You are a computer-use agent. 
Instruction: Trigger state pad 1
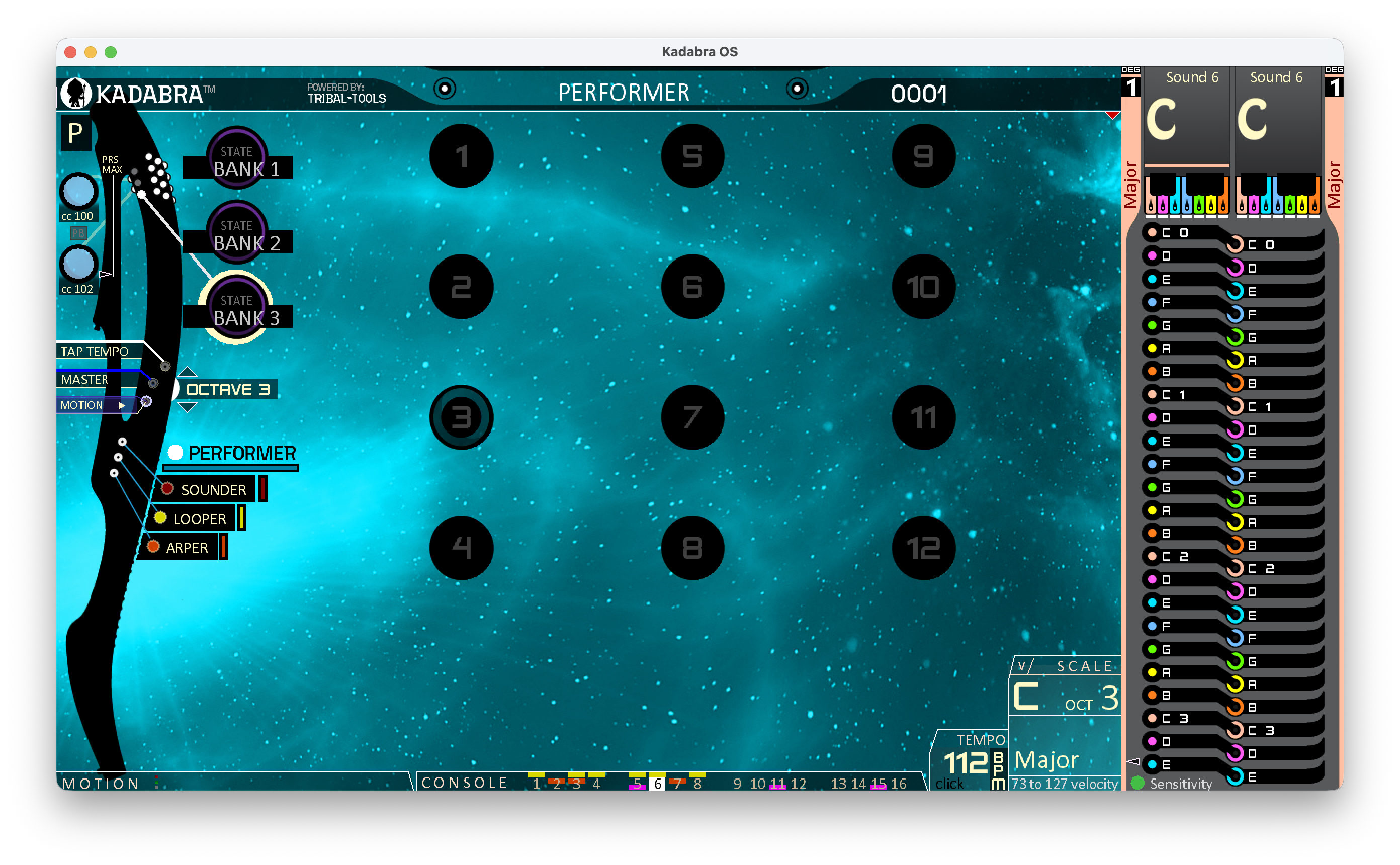461,155
